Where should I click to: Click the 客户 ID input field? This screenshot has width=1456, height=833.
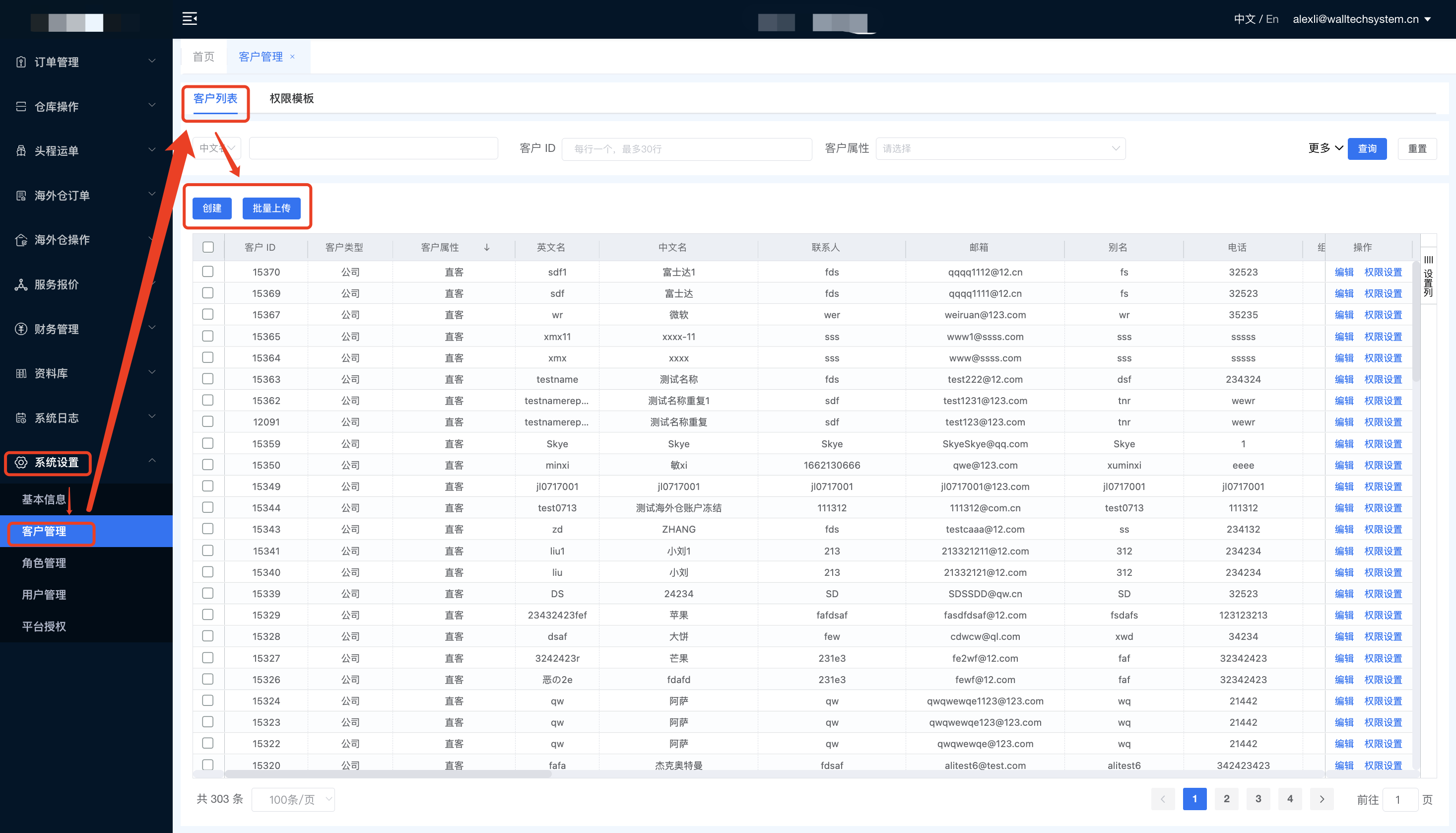point(686,149)
